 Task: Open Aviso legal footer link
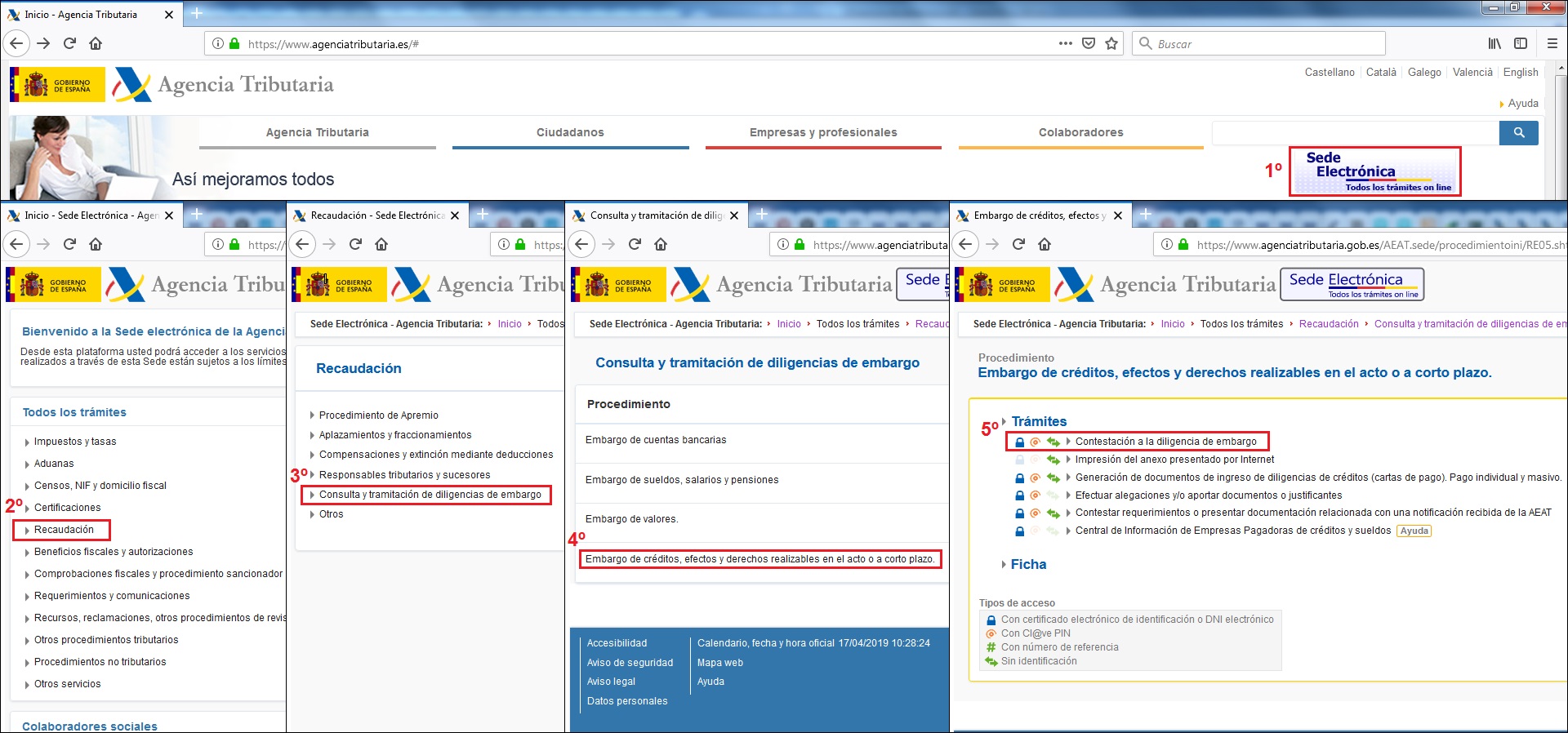click(x=611, y=682)
